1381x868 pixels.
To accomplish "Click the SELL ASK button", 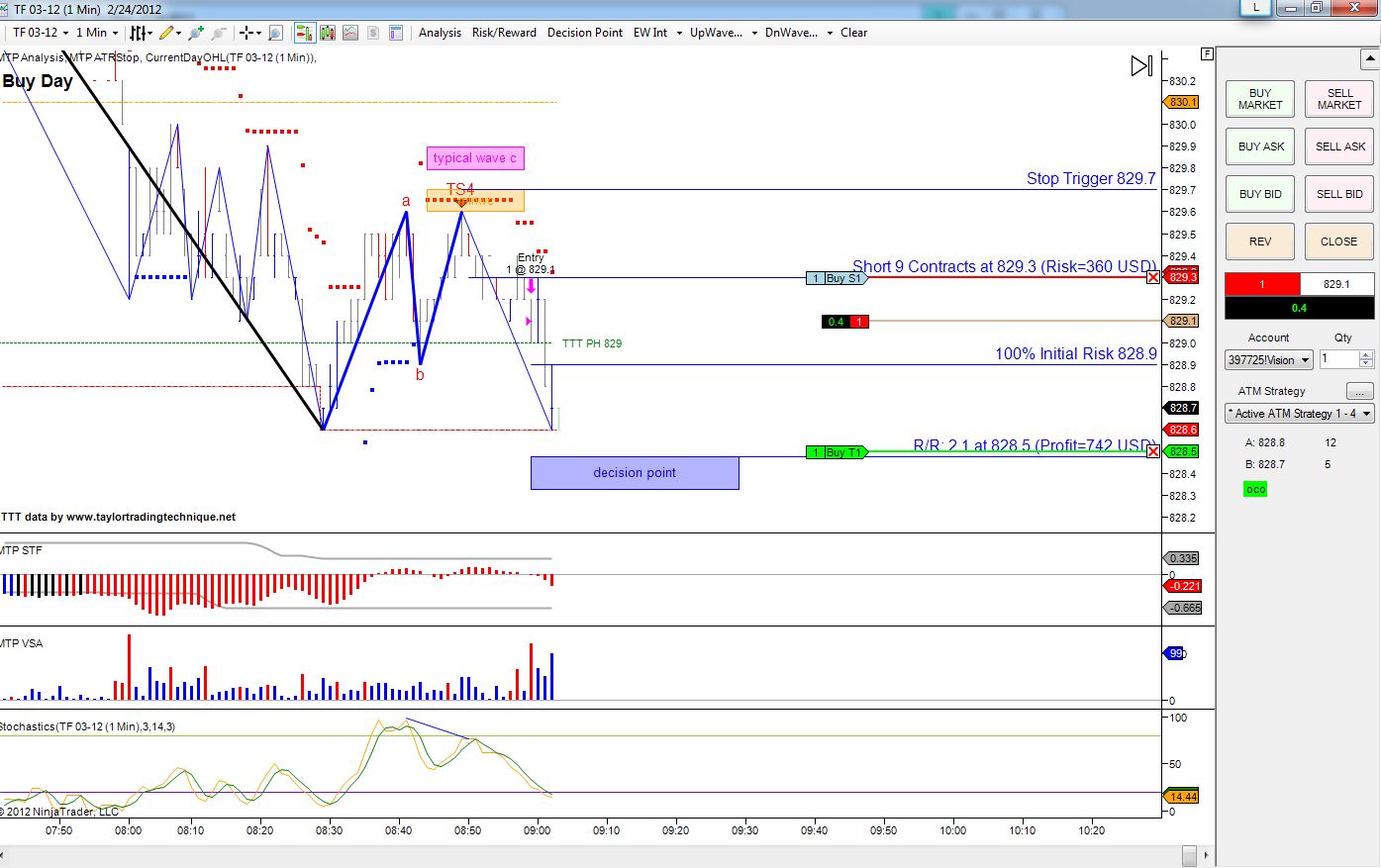I will (1339, 146).
